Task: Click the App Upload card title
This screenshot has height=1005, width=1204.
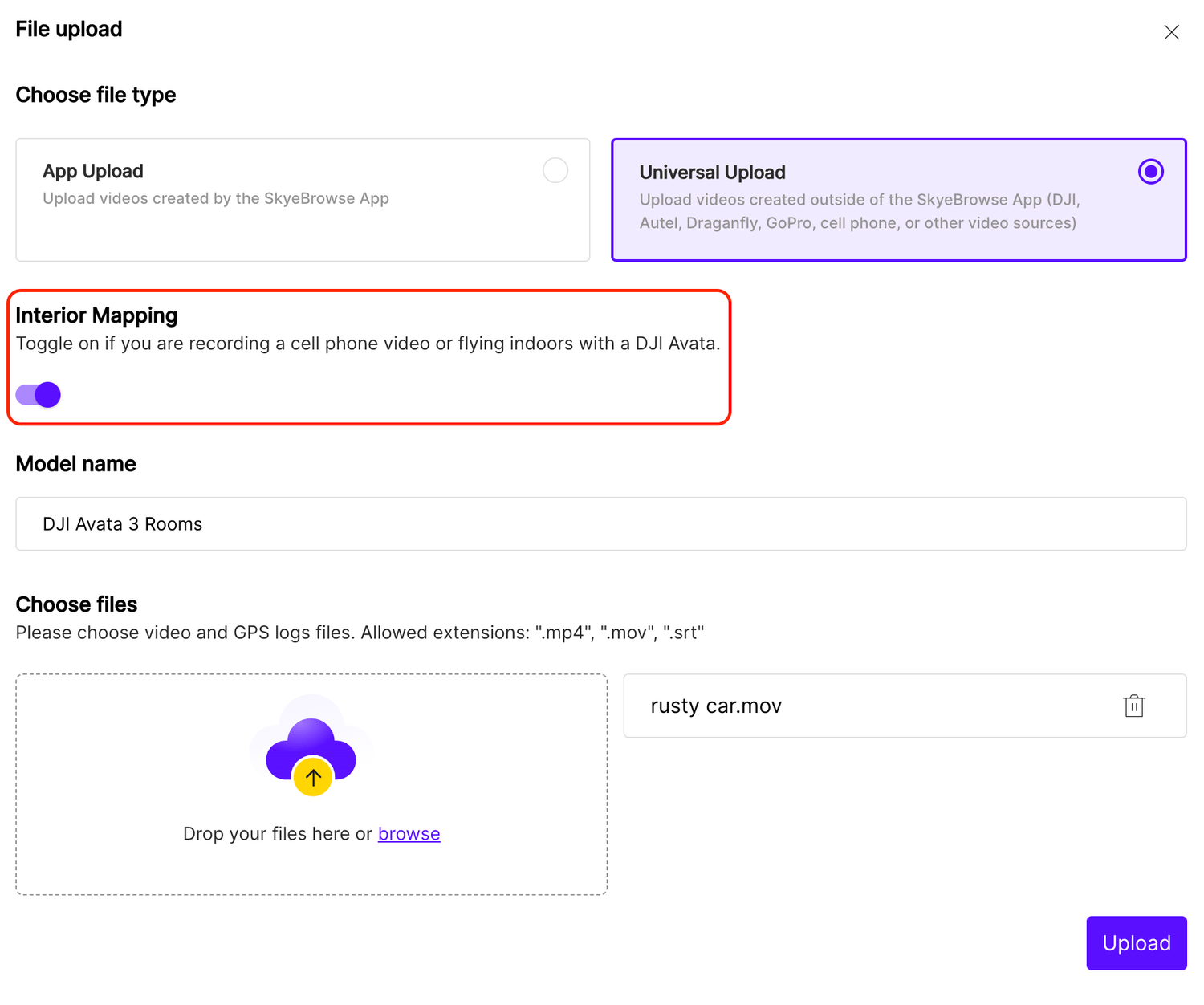Action: point(93,171)
